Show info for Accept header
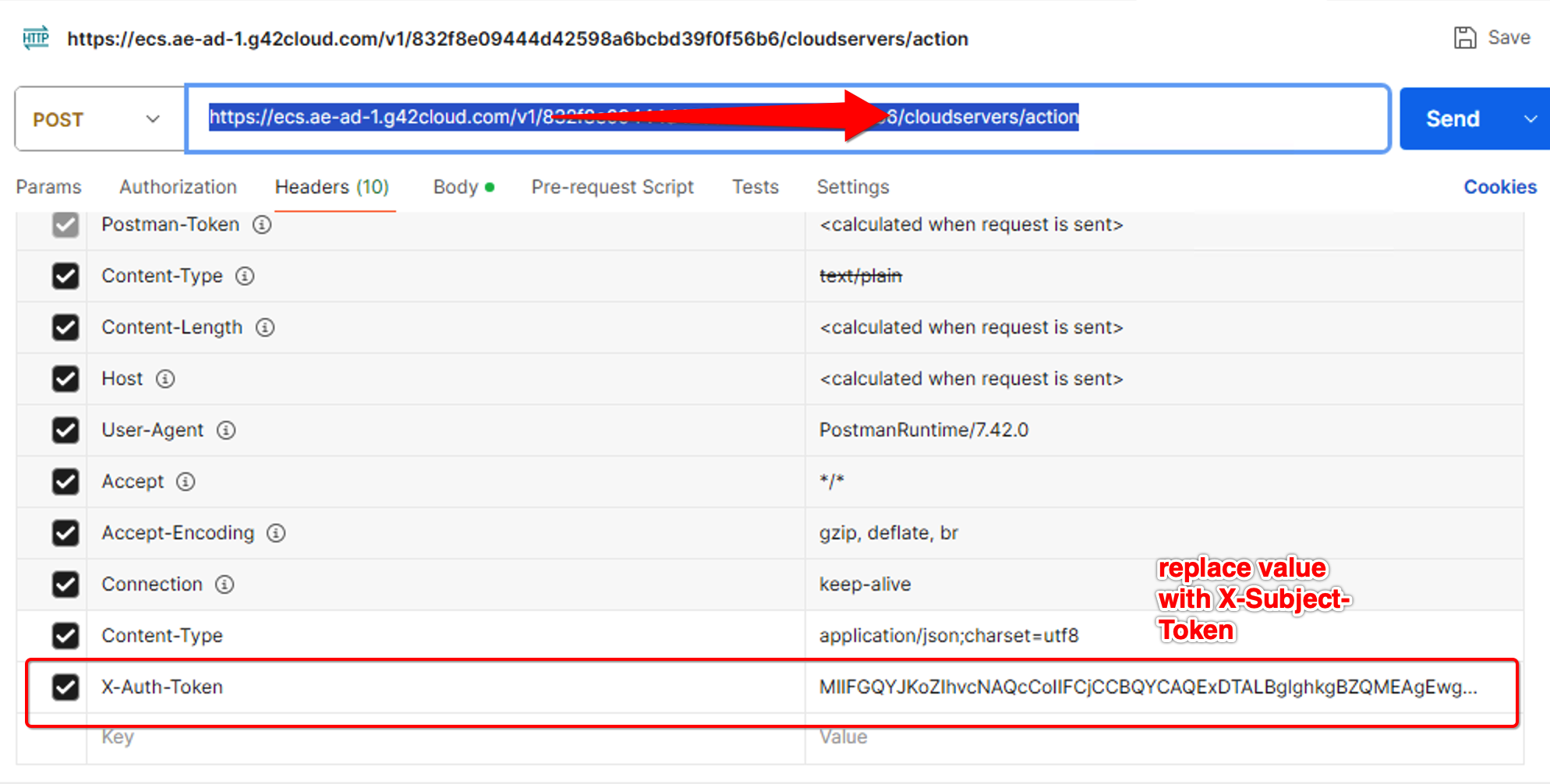Image resolution: width=1550 pixels, height=784 pixels. [x=186, y=482]
